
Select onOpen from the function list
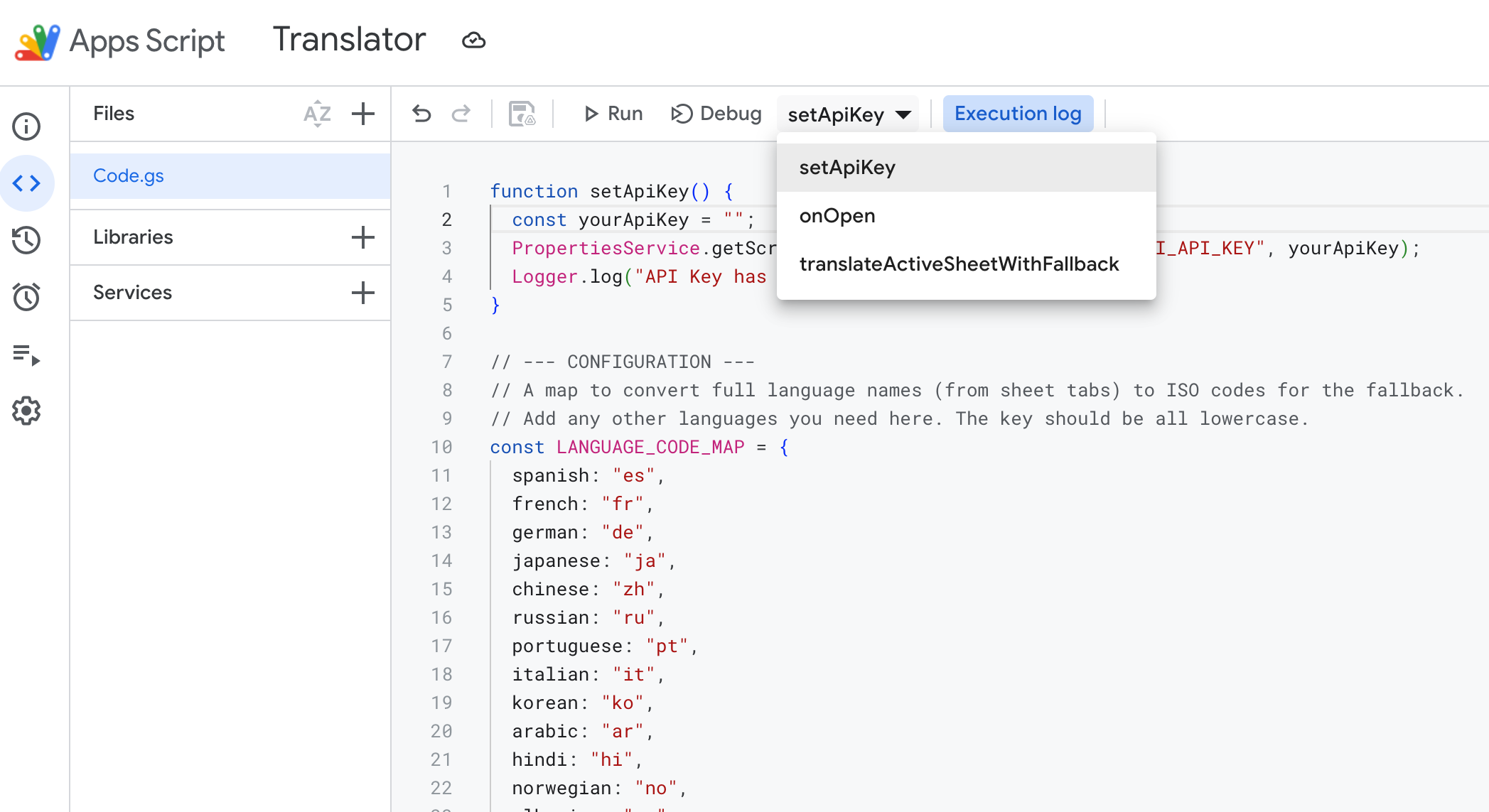pos(837,216)
